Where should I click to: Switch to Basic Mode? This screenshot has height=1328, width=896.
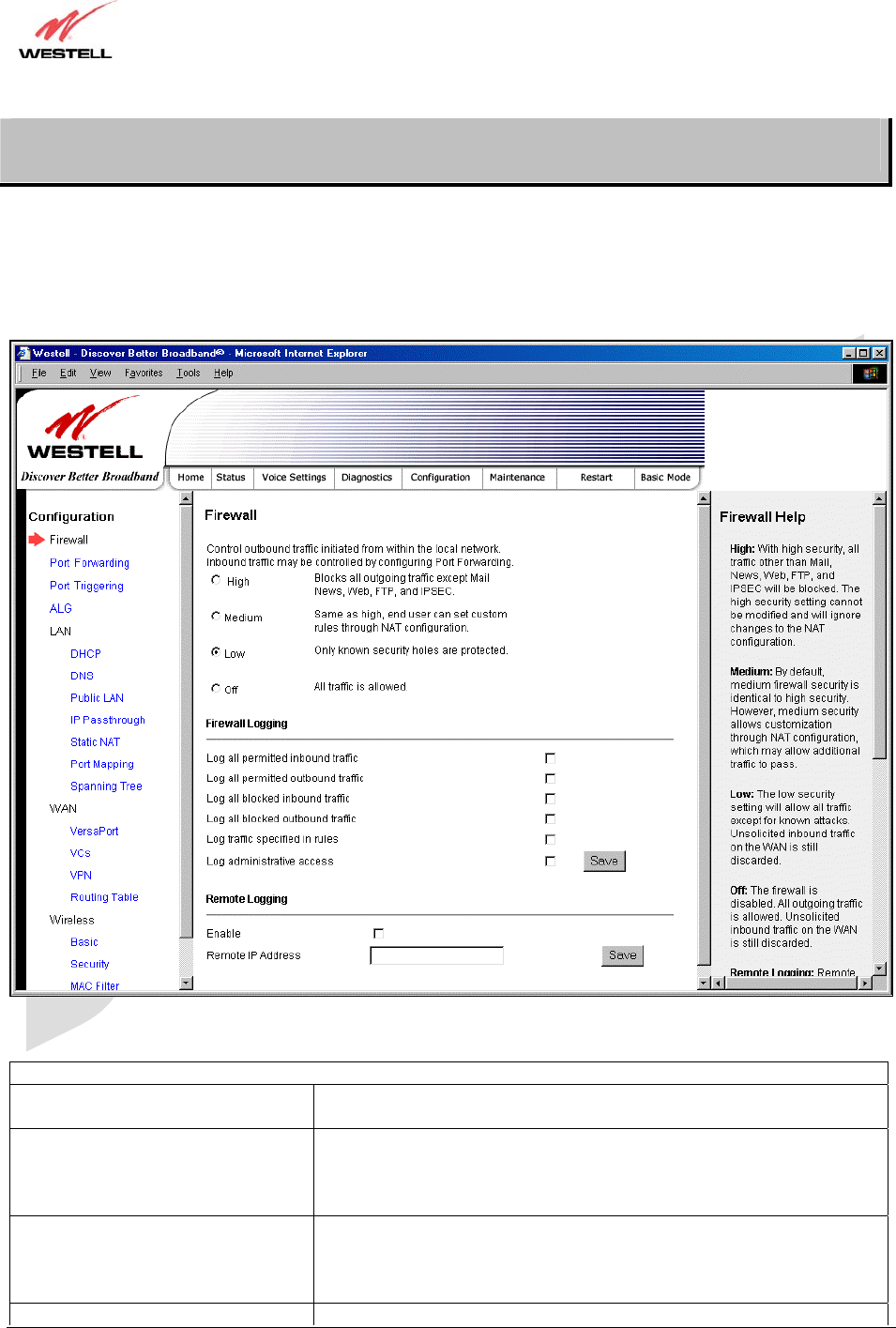coord(665,478)
